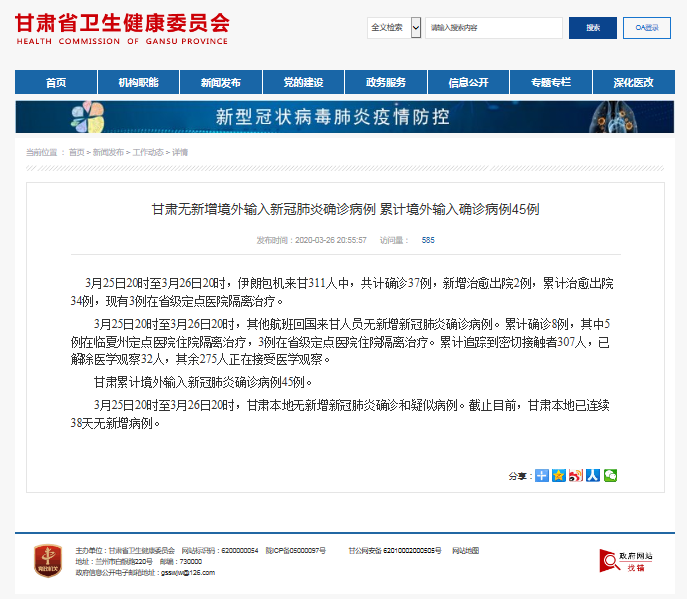Share article to QQ Zone star icon
The height and width of the screenshot is (599, 687).
pyautogui.click(x=559, y=475)
